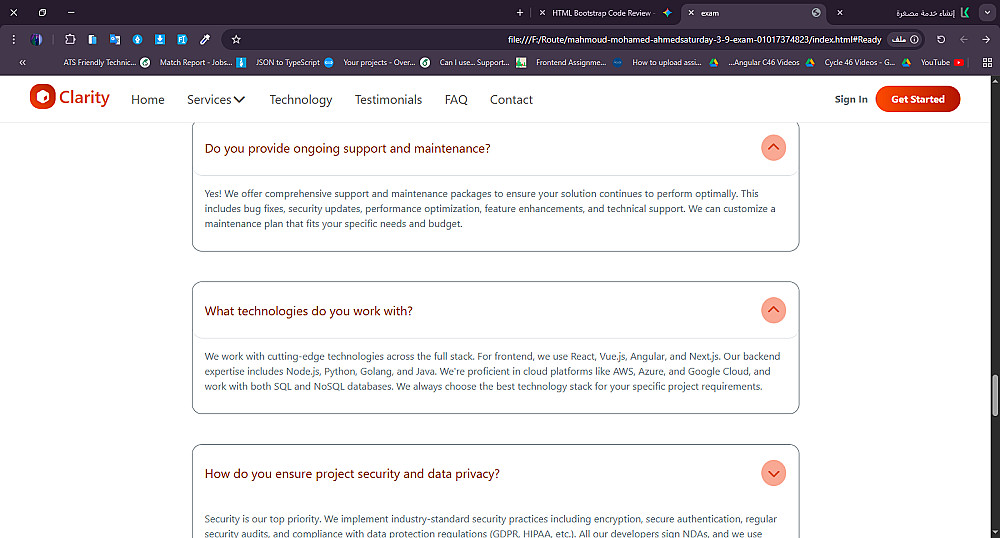Open the browser profile avatar

click(36, 40)
